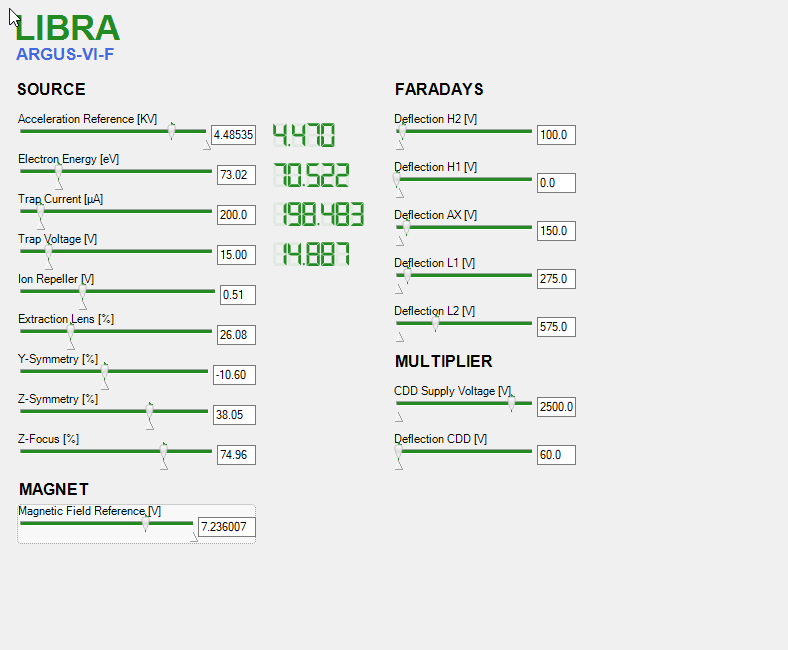Edit Trap Voltage value 15.00
The height and width of the screenshot is (650, 788).
coord(236,255)
